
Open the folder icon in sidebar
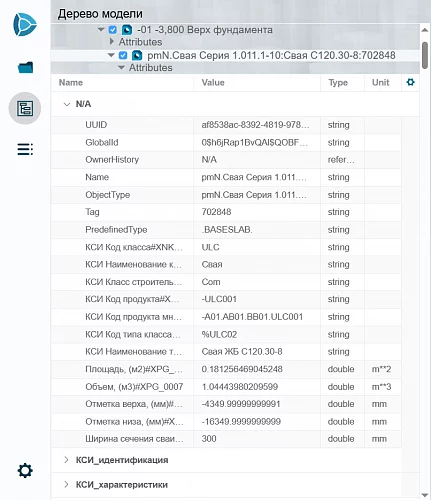(25, 68)
